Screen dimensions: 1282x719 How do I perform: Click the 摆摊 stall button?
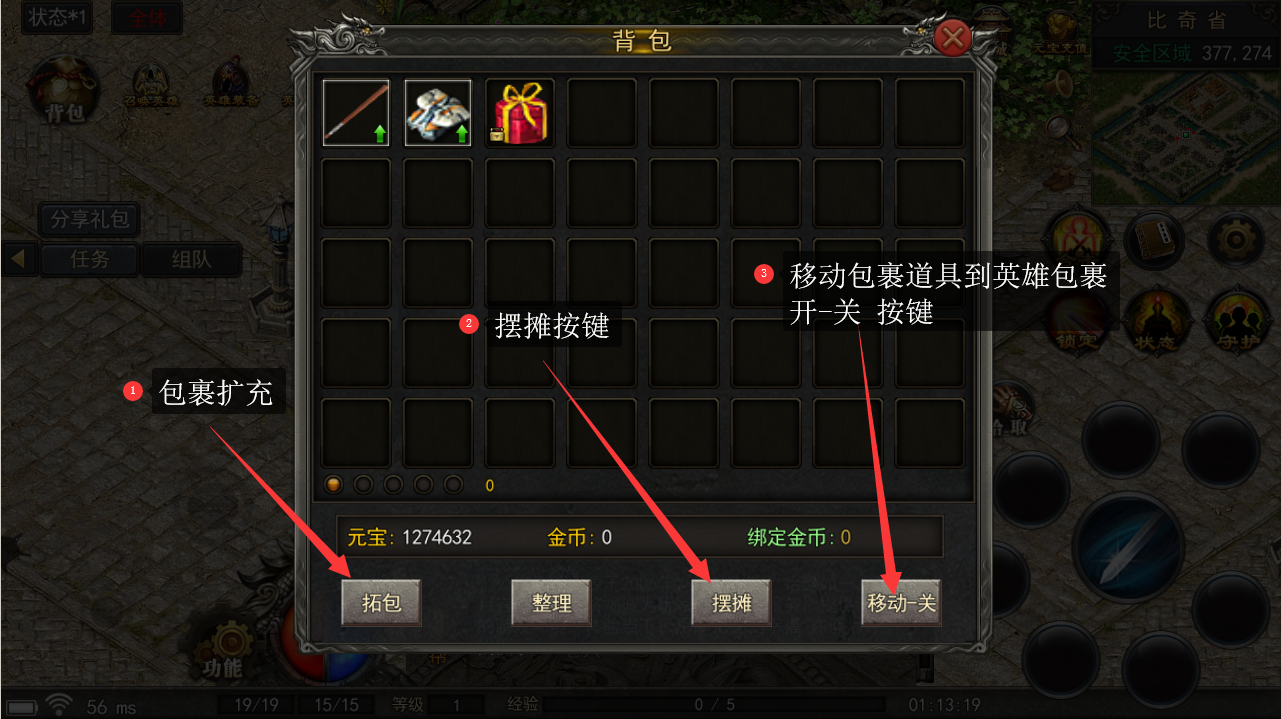(x=731, y=603)
